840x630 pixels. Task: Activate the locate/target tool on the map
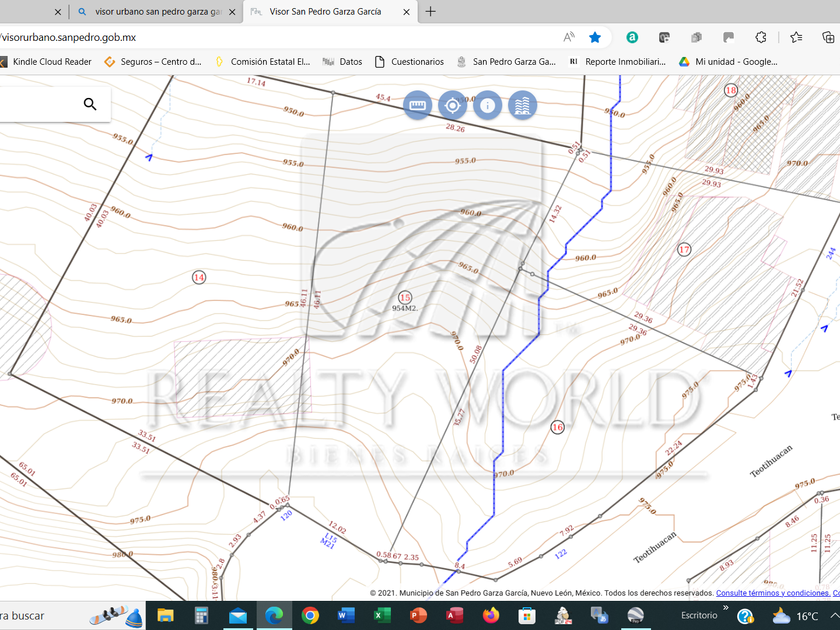(x=452, y=105)
